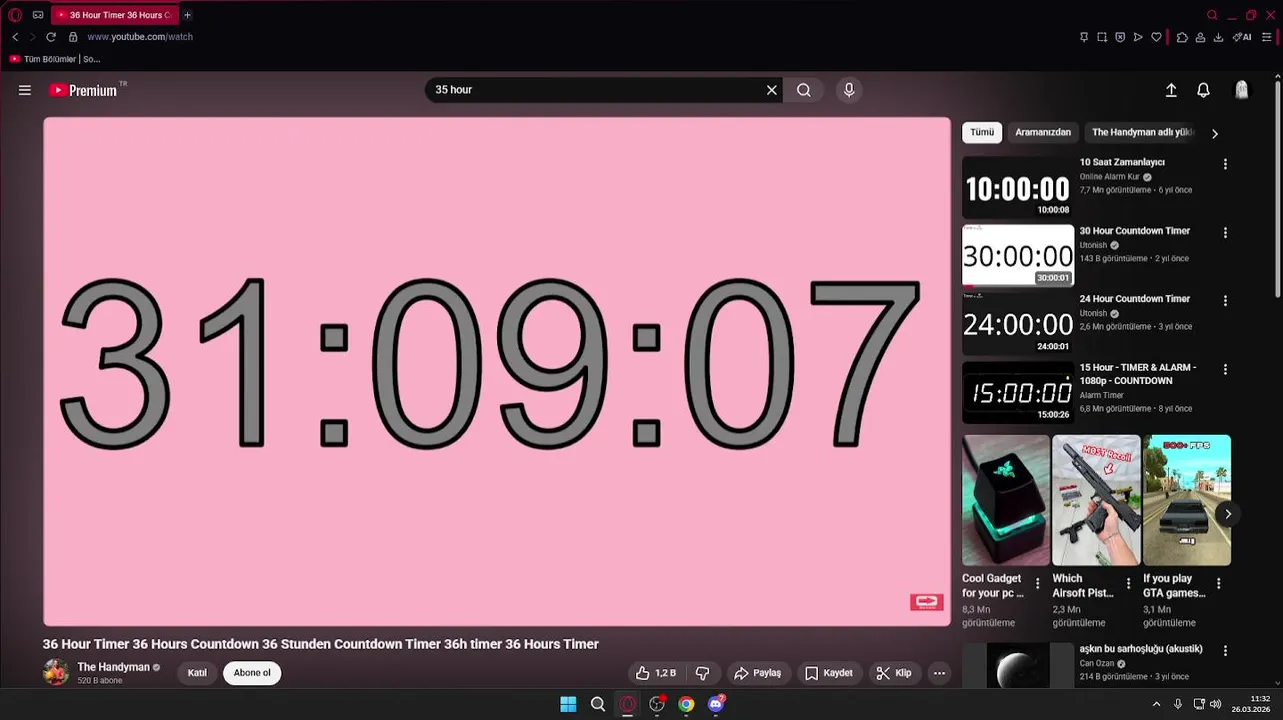Switch to the 36 Hour Timer tab

pyautogui.click(x=114, y=15)
